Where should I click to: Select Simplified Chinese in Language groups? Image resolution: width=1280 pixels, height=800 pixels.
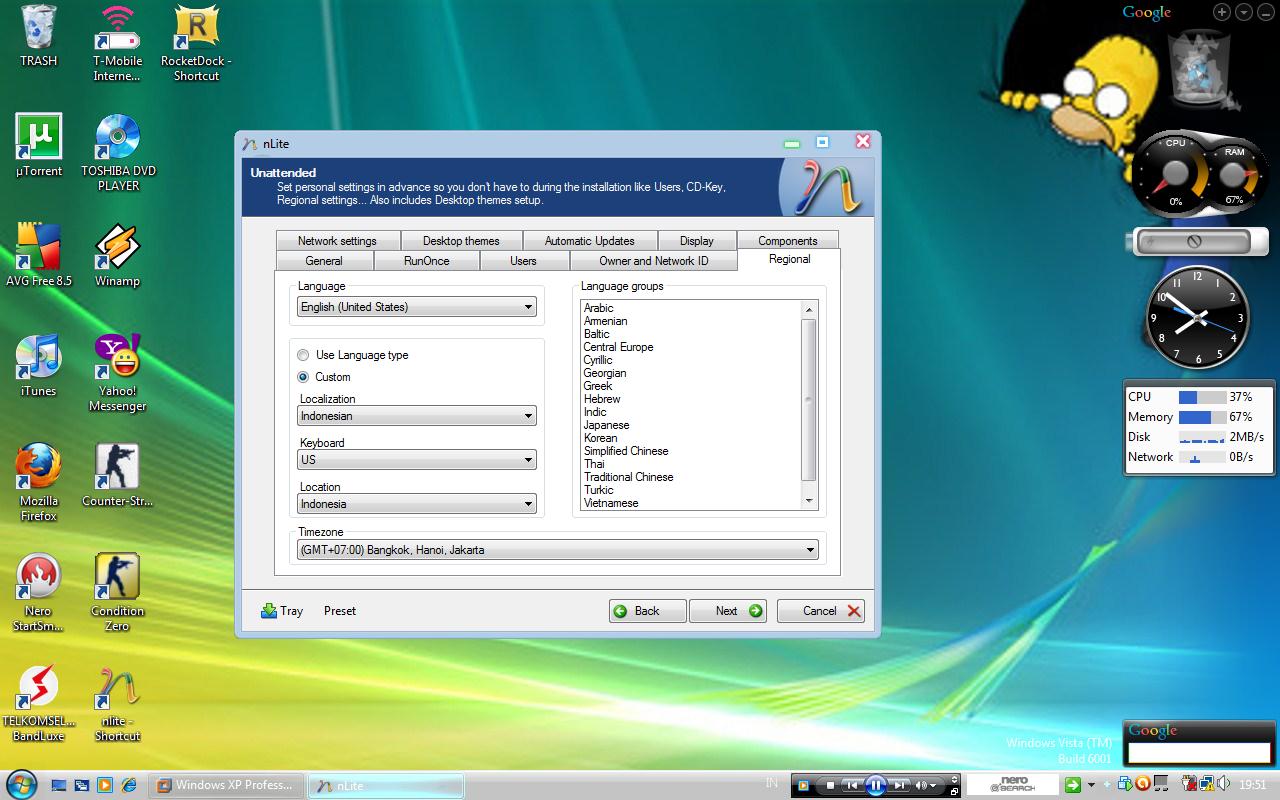(x=626, y=451)
